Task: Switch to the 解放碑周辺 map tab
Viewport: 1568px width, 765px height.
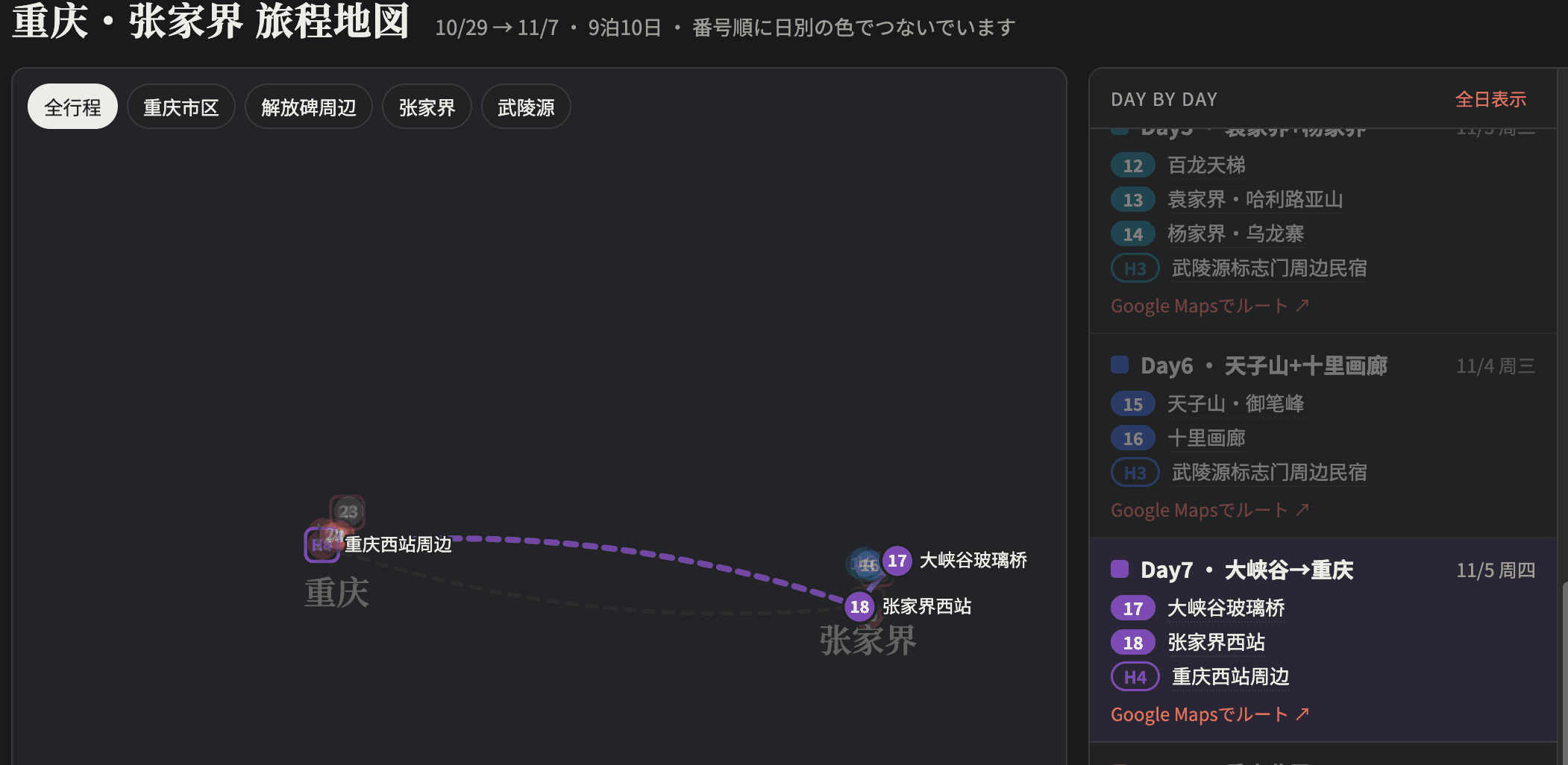Action: 309,107
